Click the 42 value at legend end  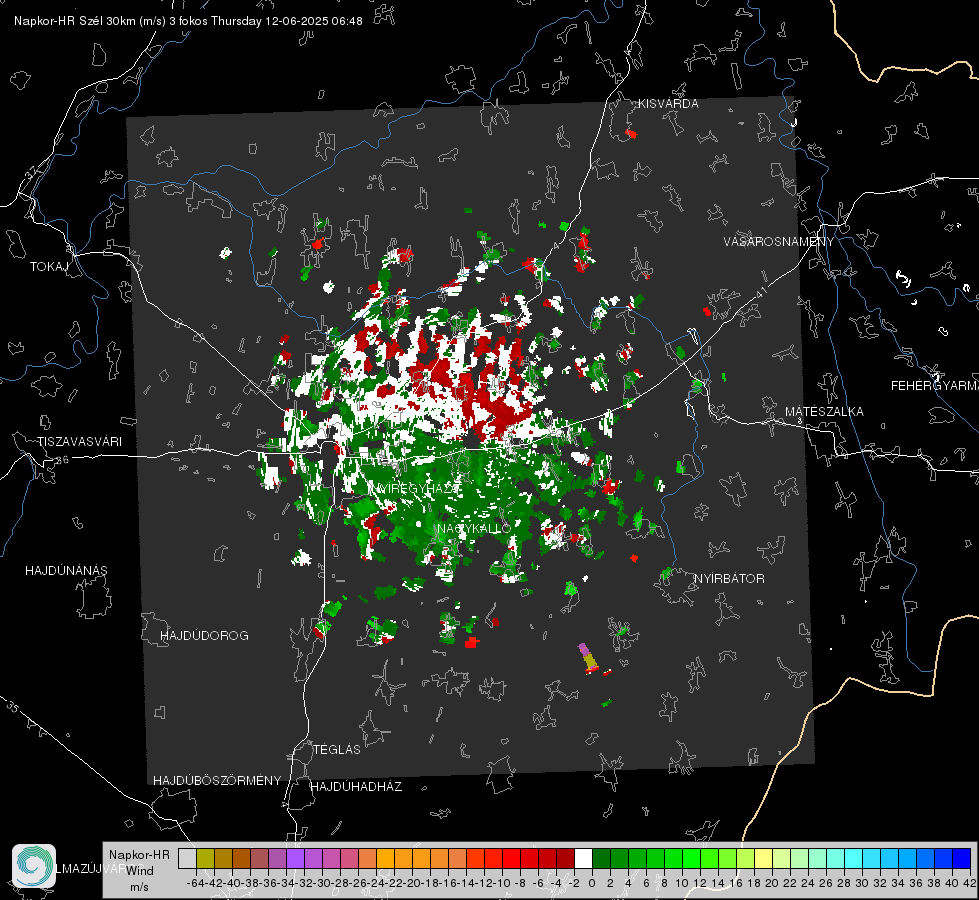coord(970,883)
